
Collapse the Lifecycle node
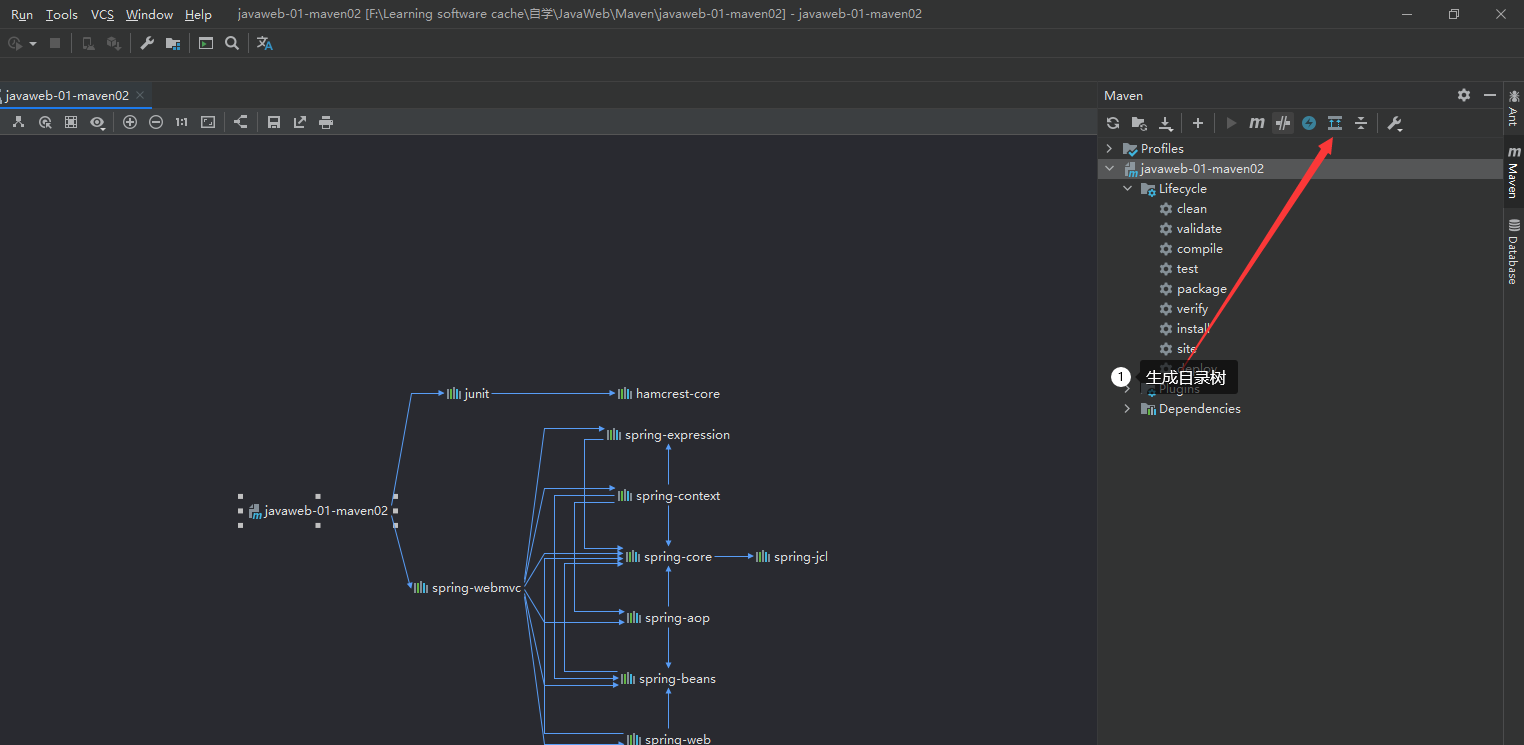tap(1127, 188)
